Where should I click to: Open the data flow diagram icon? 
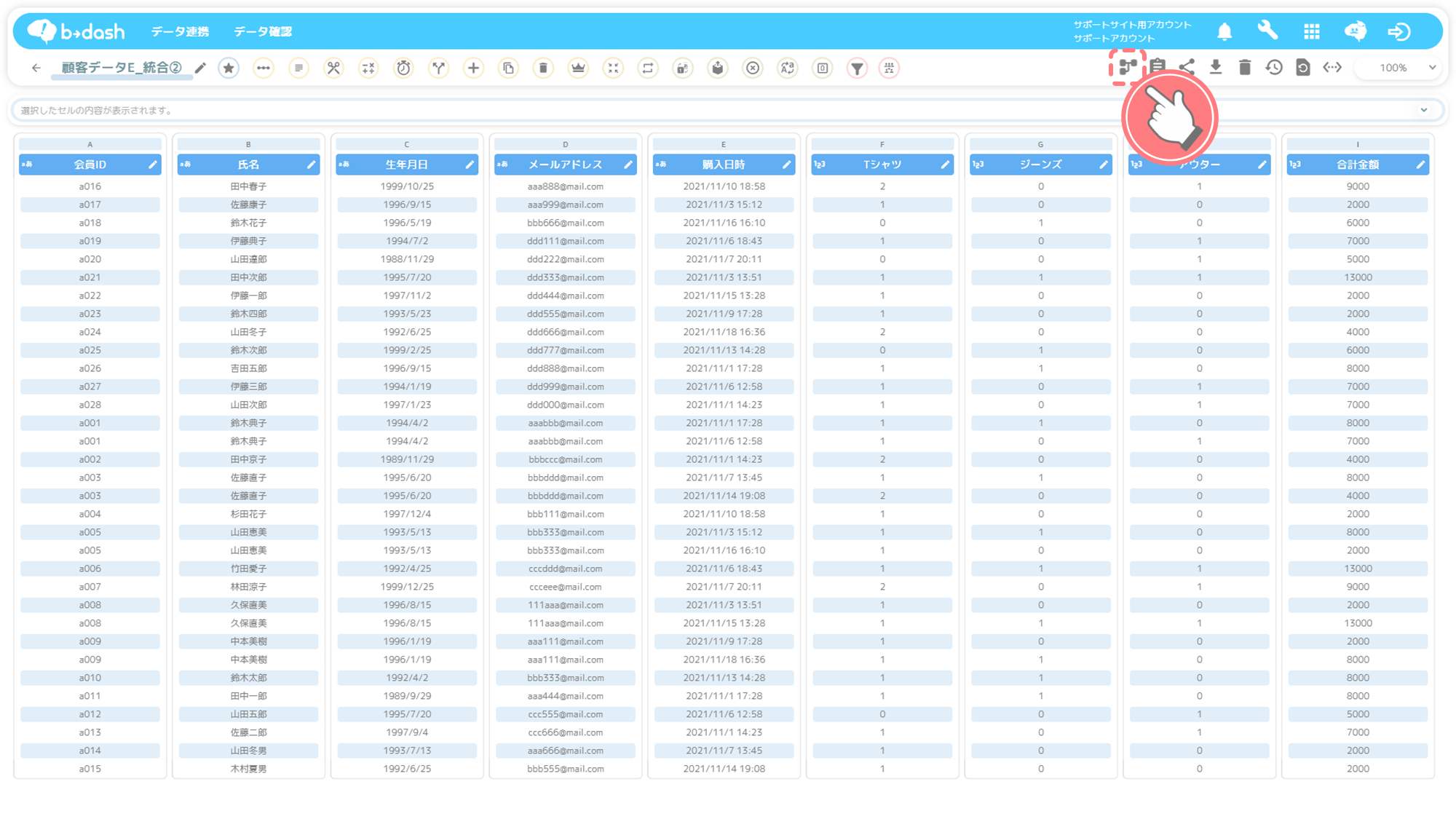(x=1128, y=68)
